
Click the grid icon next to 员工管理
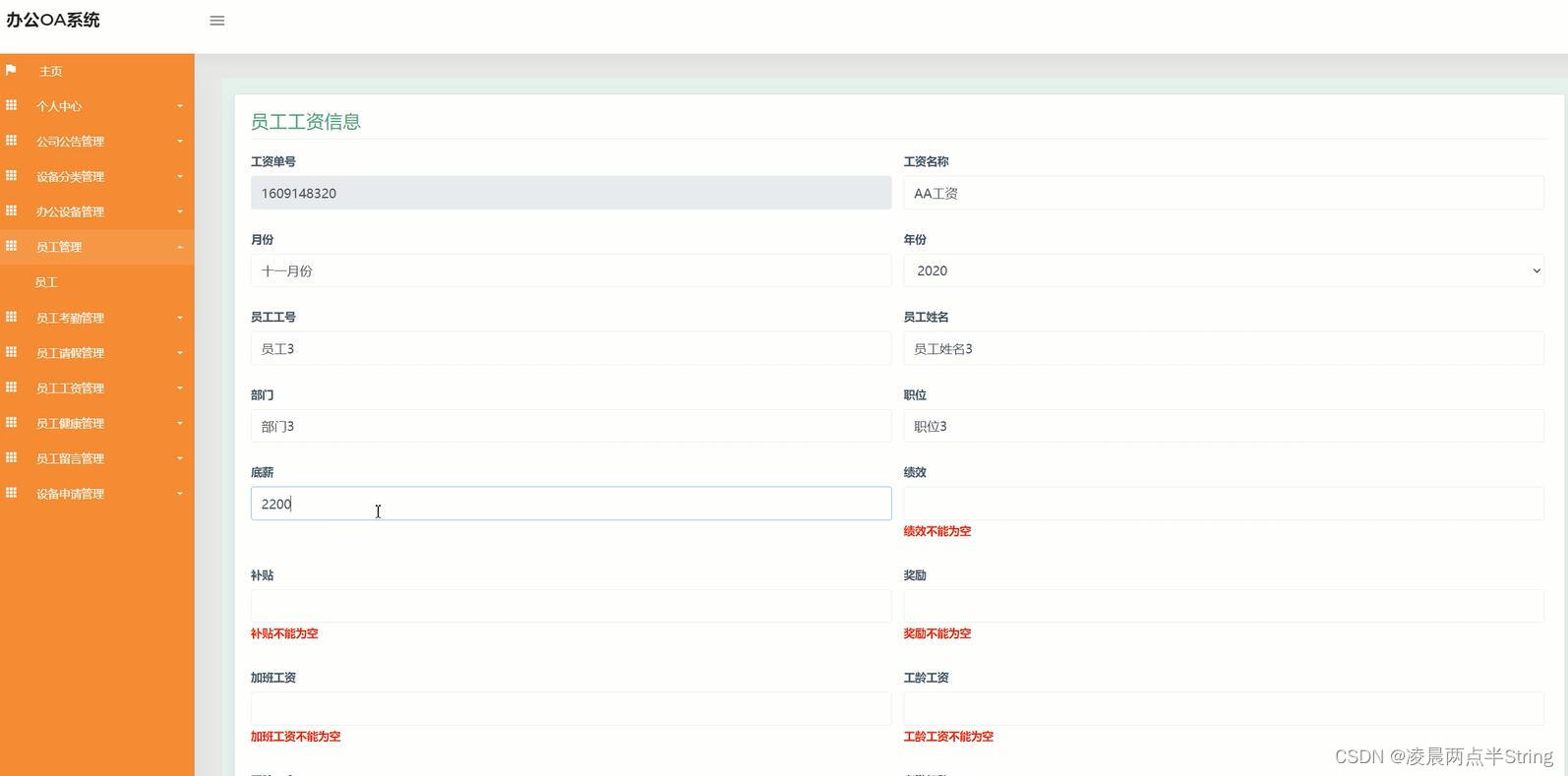pos(11,246)
